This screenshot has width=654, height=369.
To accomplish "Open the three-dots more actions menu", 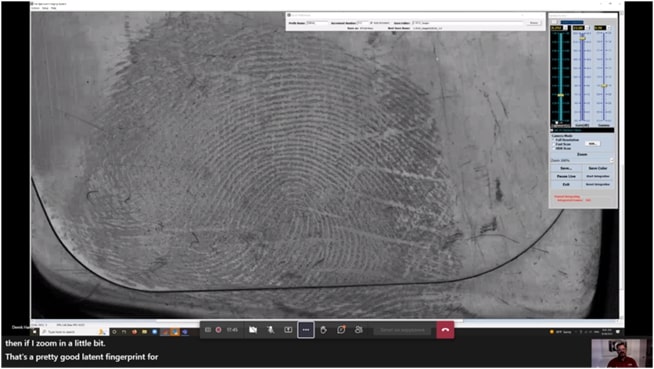I will coord(306,330).
